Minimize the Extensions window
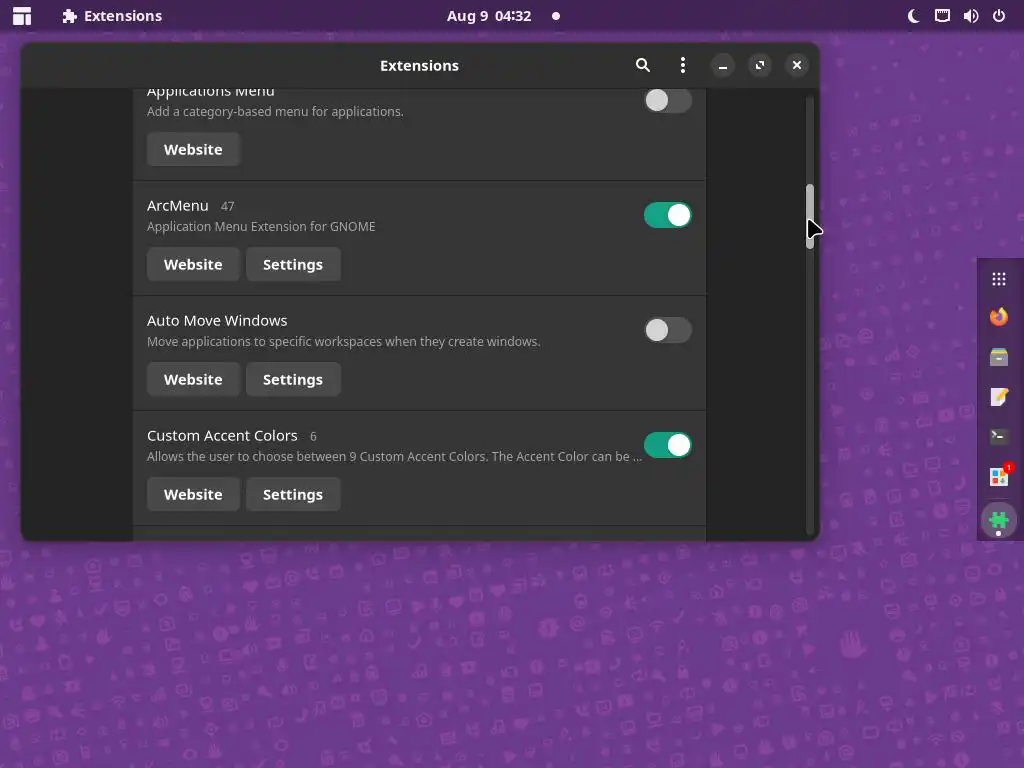1024x768 pixels. click(x=722, y=65)
